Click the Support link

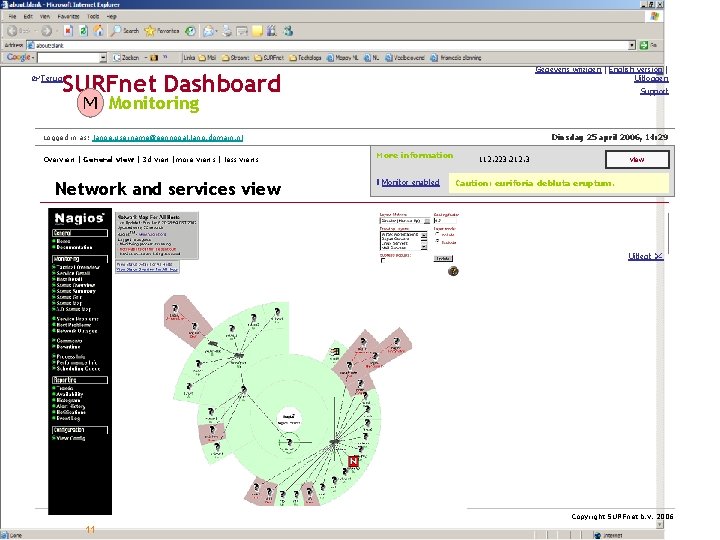point(654,91)
